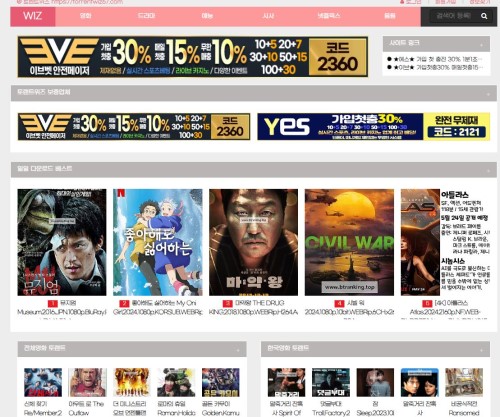Open the ★예스★ sidebar link
This screenshot has width=500, height=417.
click(435, 59)
